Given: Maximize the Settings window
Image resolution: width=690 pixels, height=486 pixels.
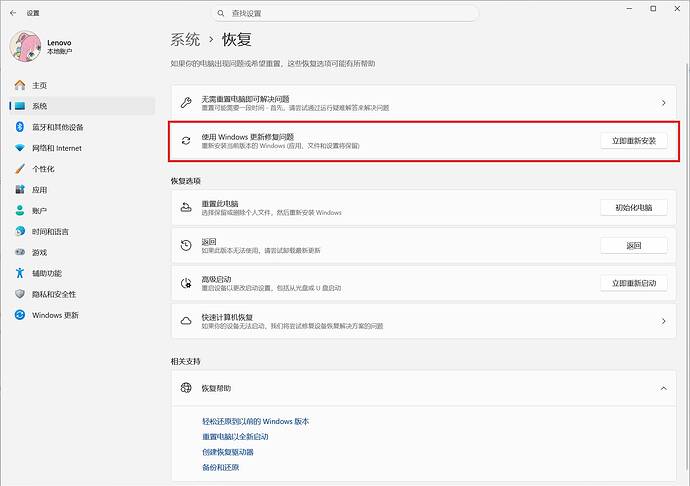Looking at the screenshot, I should (x=653, y=9).
